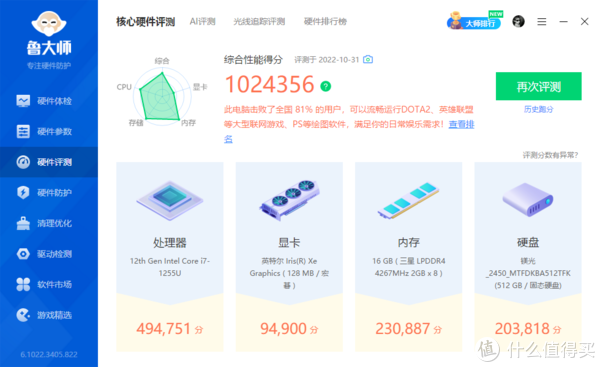Open 硬件体检 in the sidebar
This screenshot has width=600, height=367.
click(x=49, y=101)
